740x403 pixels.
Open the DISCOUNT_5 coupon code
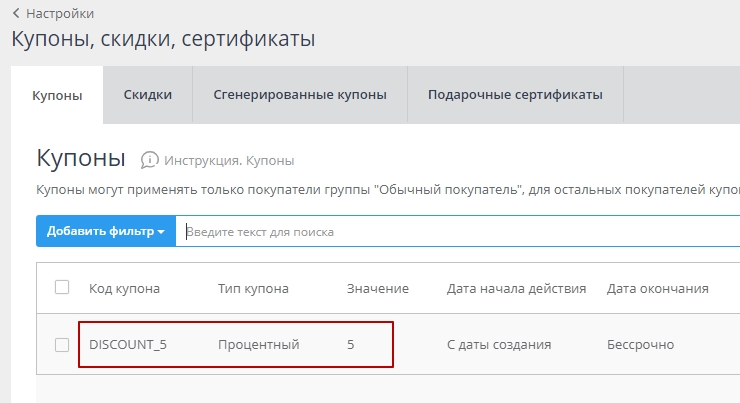128,345
